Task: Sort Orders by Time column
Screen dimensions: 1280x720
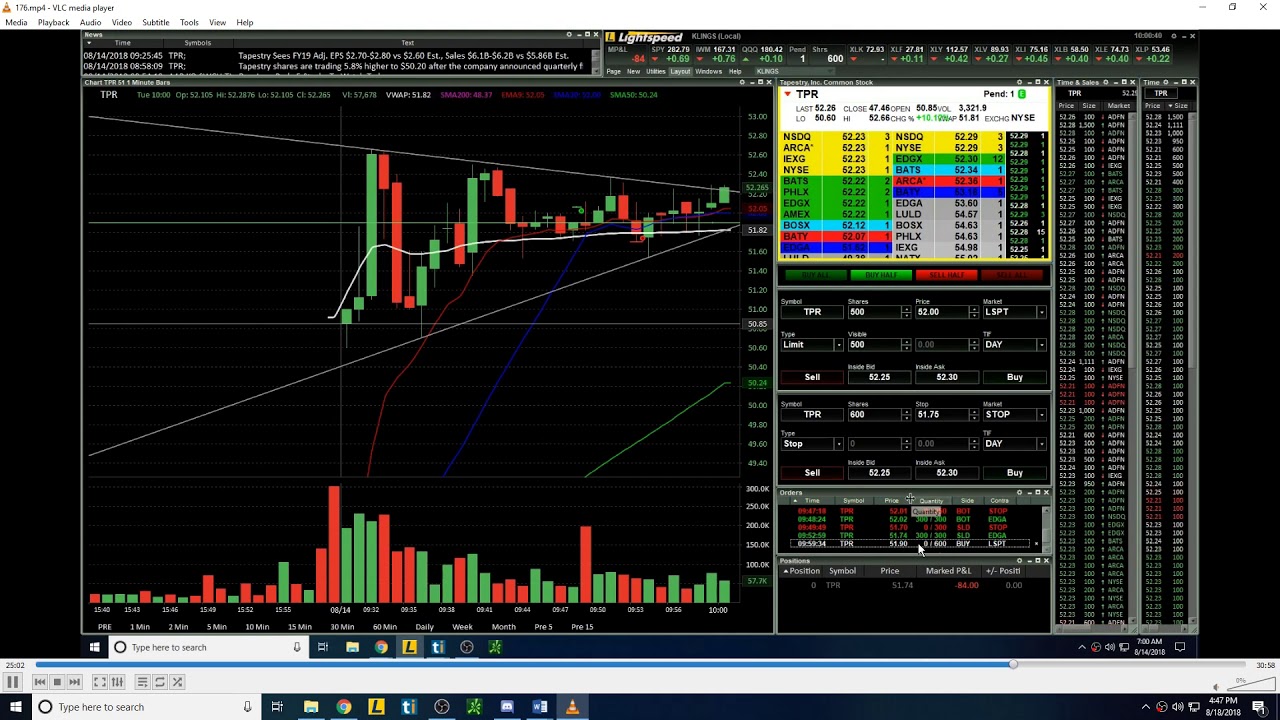Action: (812, 501)
